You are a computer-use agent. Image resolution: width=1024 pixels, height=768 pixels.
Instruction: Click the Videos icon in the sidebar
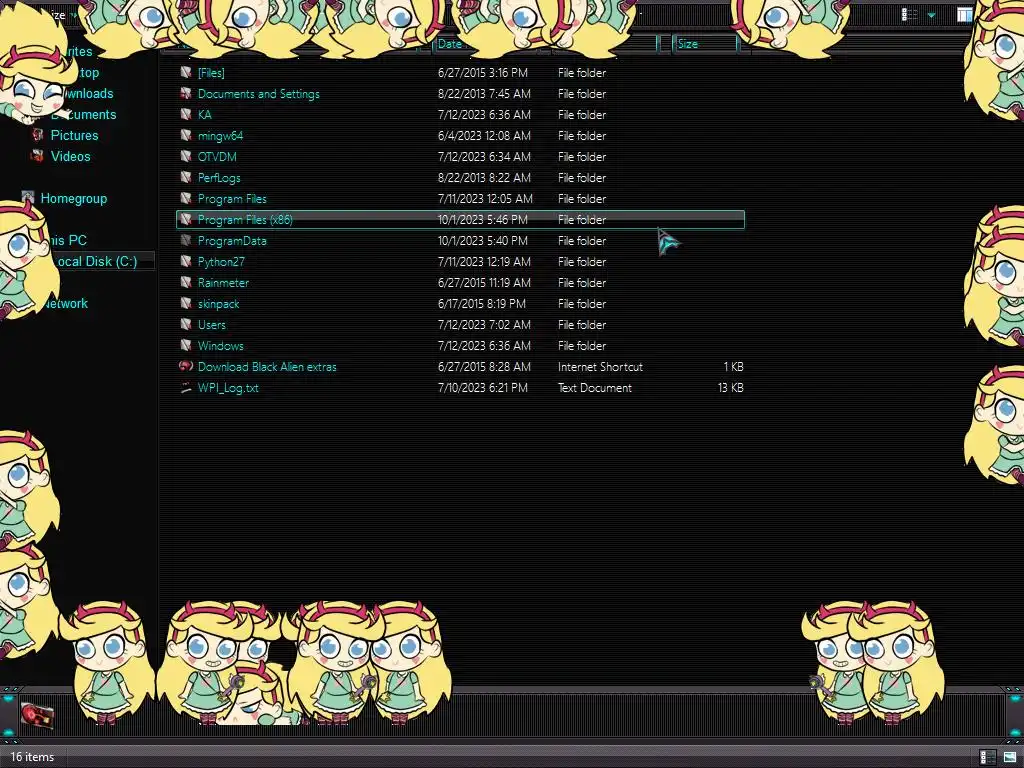(x=38, y=156)
